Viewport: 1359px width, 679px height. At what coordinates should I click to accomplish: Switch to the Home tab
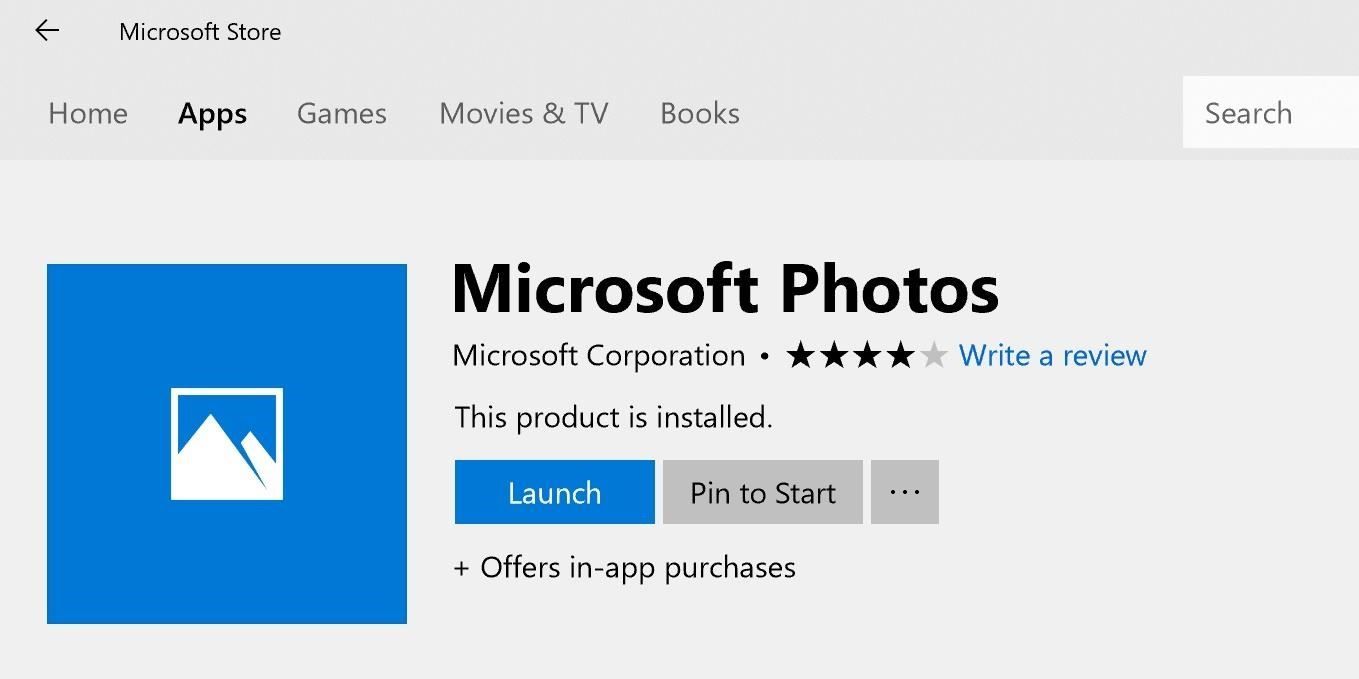[x=88, y=113]
